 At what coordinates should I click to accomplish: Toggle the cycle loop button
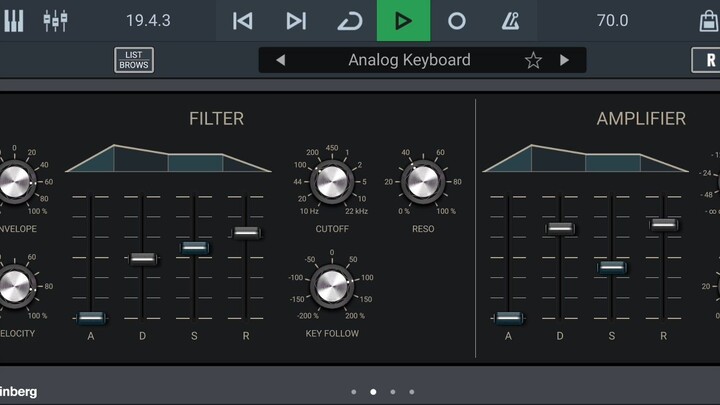tap(349, 21)
